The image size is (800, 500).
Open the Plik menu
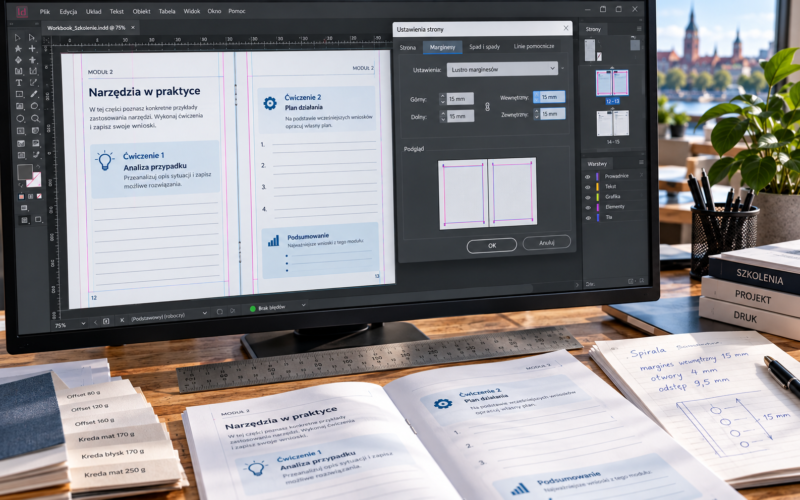pyautogui.click(x=44, y=11)
